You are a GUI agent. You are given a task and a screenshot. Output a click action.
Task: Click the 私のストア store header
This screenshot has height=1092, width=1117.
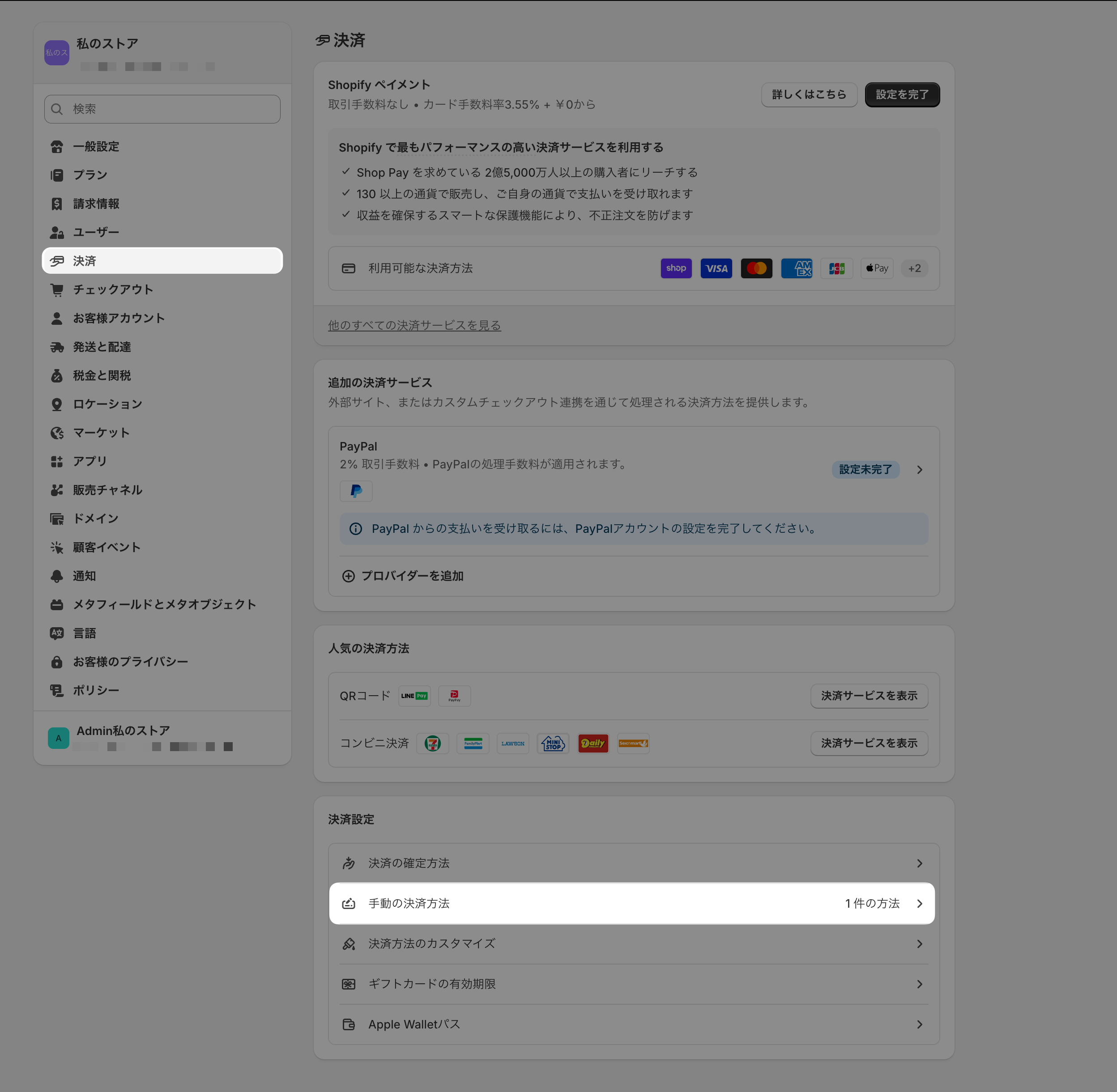(x=162, y=53)
